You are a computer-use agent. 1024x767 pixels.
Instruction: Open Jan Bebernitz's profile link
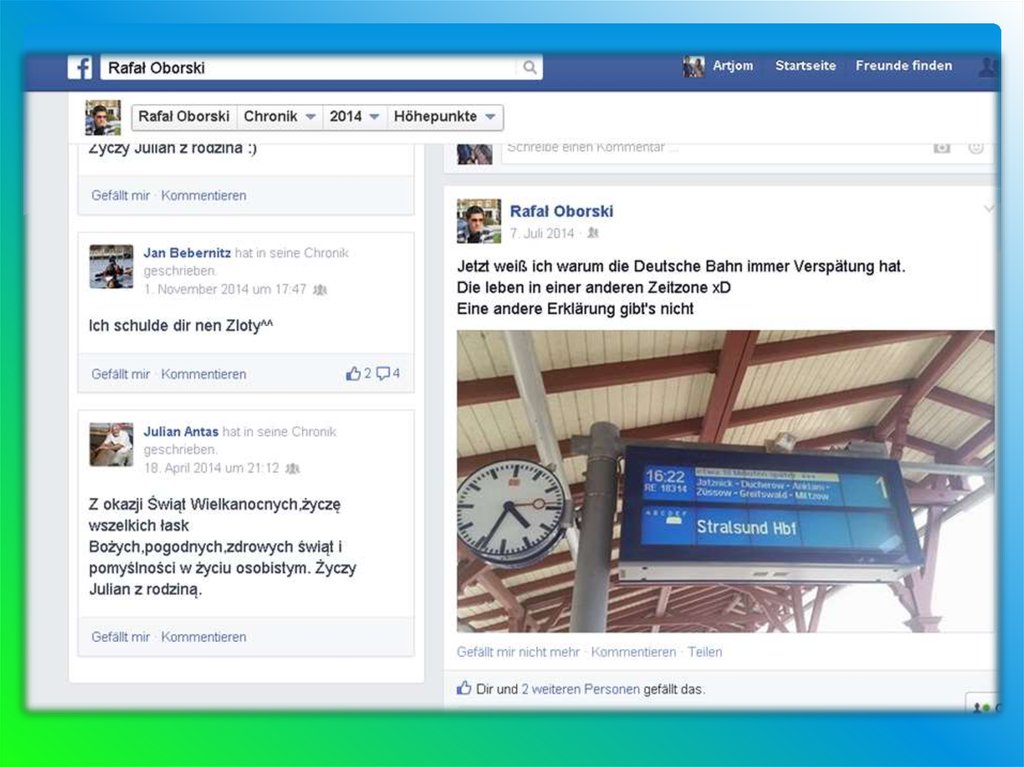[187, 253]
